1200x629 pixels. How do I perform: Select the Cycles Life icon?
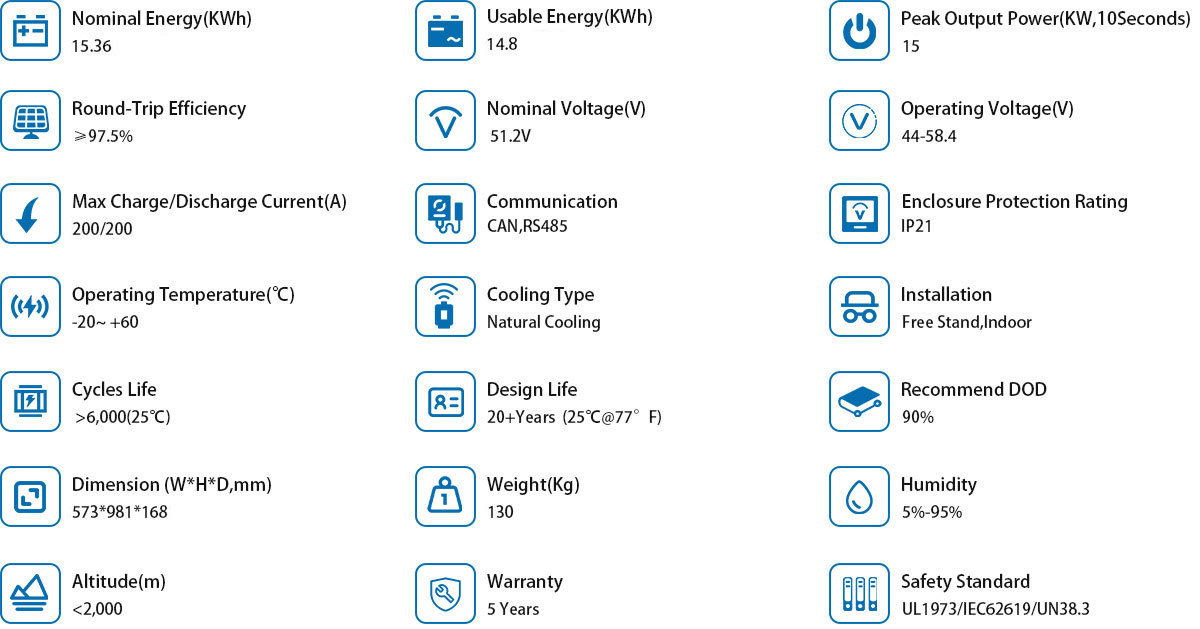pyautogui.click(x=30, y=401)
